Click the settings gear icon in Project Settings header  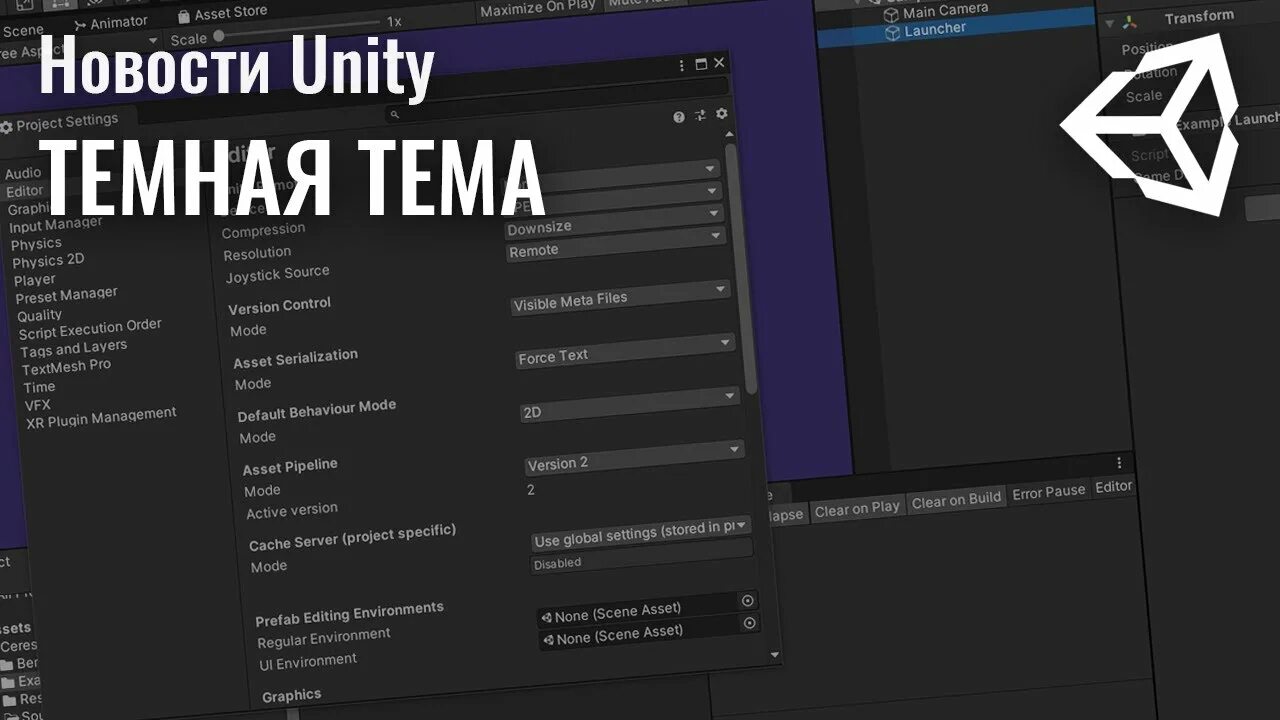[721, 114]
